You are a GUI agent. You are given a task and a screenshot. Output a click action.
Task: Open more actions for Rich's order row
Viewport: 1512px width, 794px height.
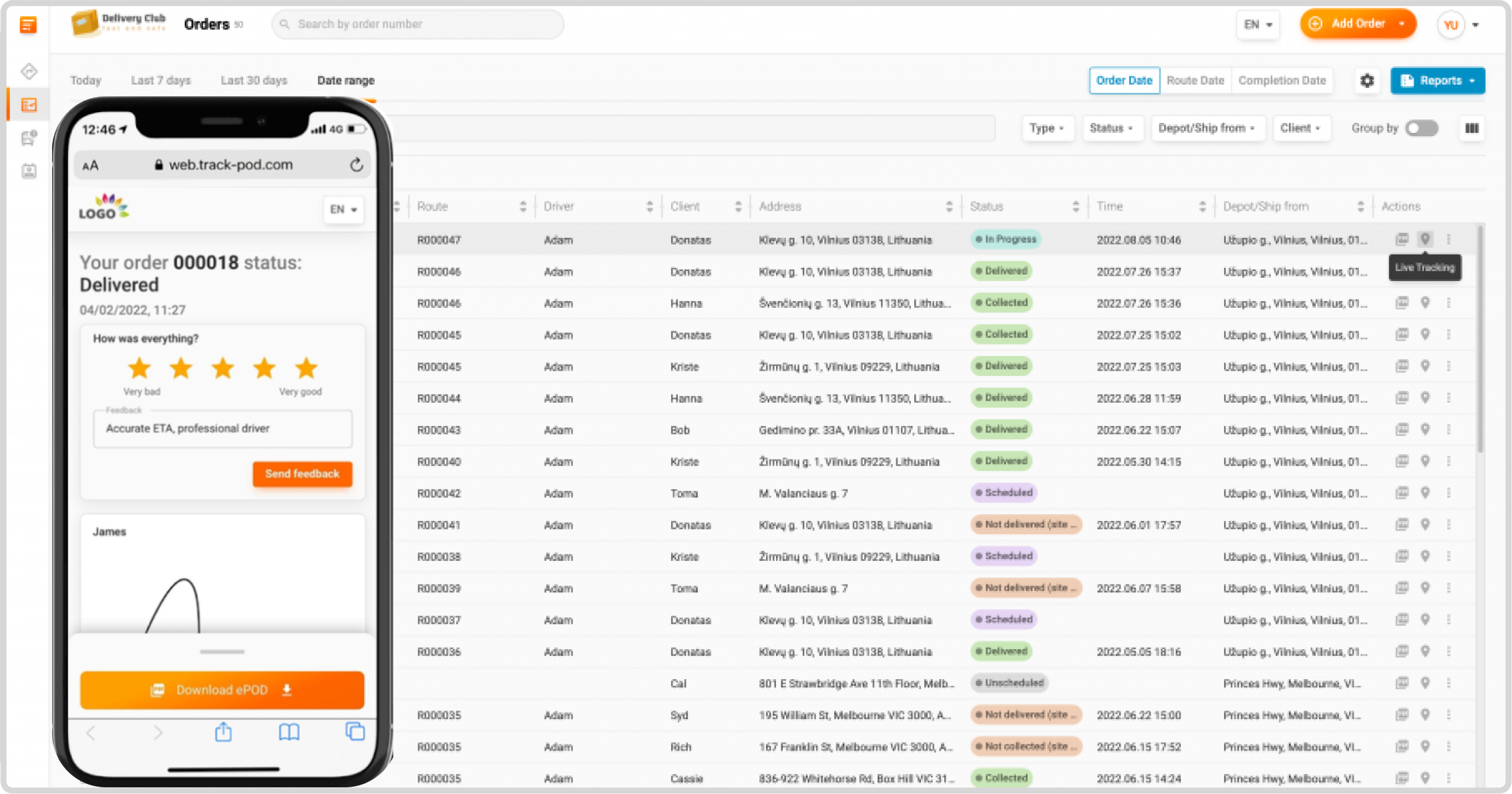pos(1449,746)
